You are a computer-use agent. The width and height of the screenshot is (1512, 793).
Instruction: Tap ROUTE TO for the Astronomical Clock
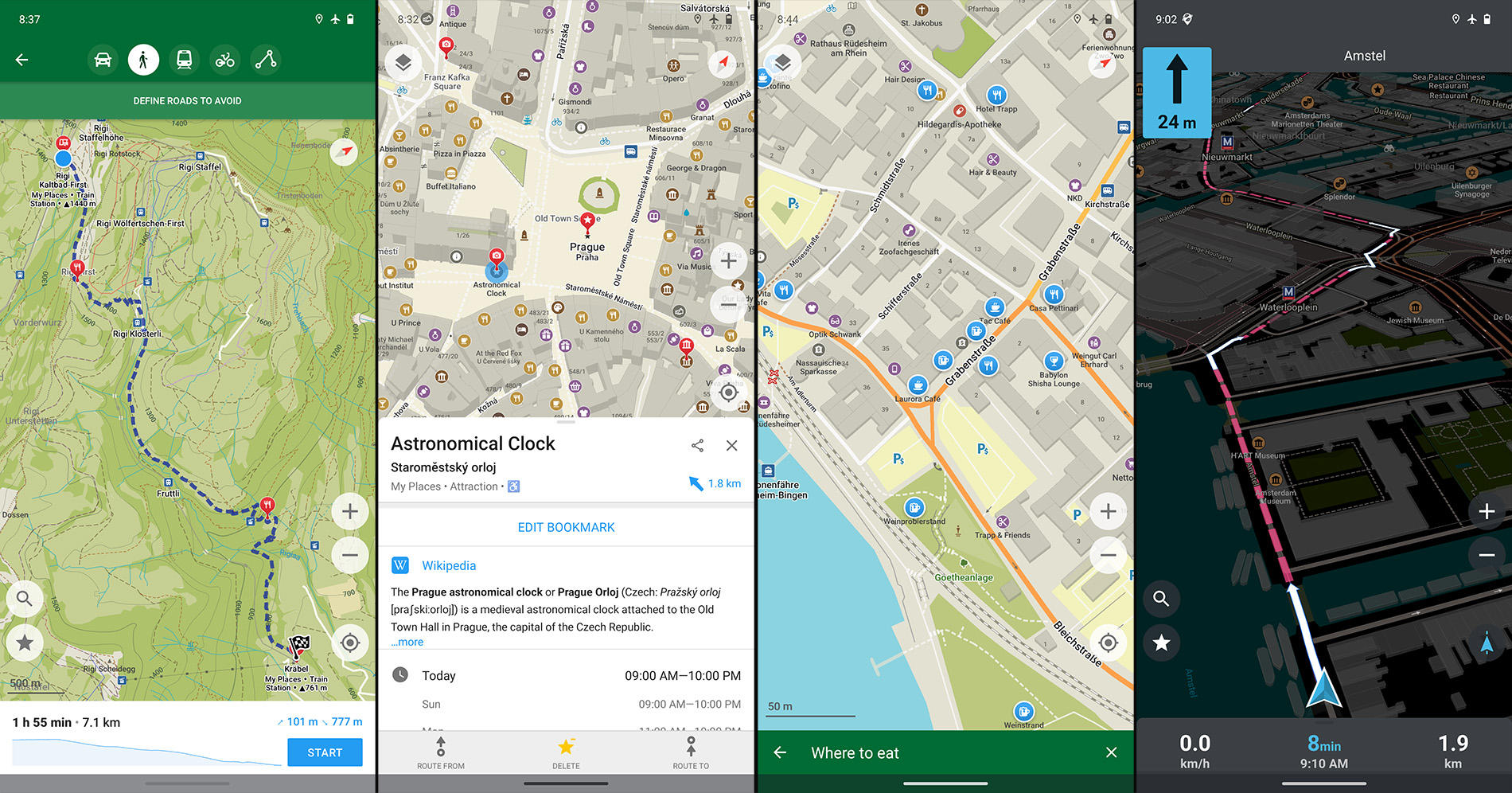(x=691, y=752)
